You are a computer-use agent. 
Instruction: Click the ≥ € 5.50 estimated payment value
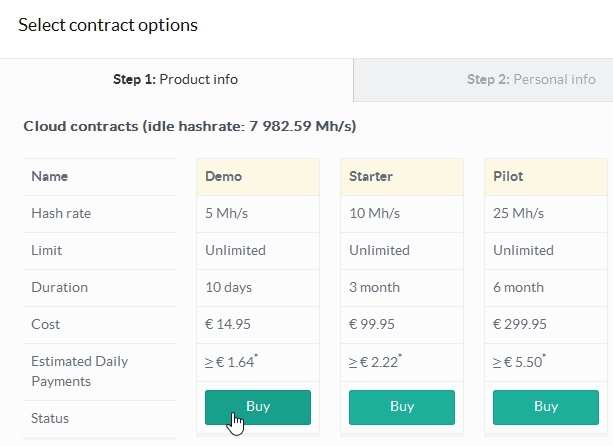[x=519, y=362]
